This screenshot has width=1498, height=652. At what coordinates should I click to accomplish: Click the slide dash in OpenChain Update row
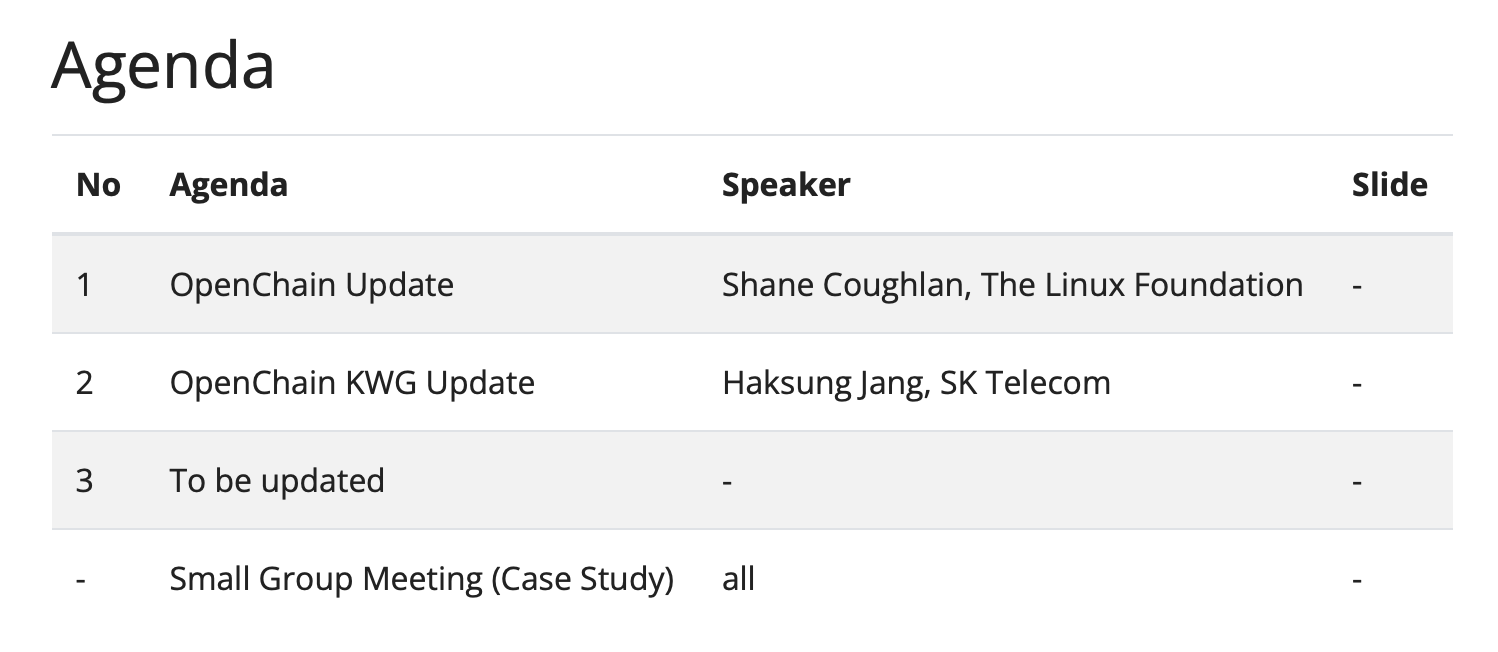coord(1357,285)
